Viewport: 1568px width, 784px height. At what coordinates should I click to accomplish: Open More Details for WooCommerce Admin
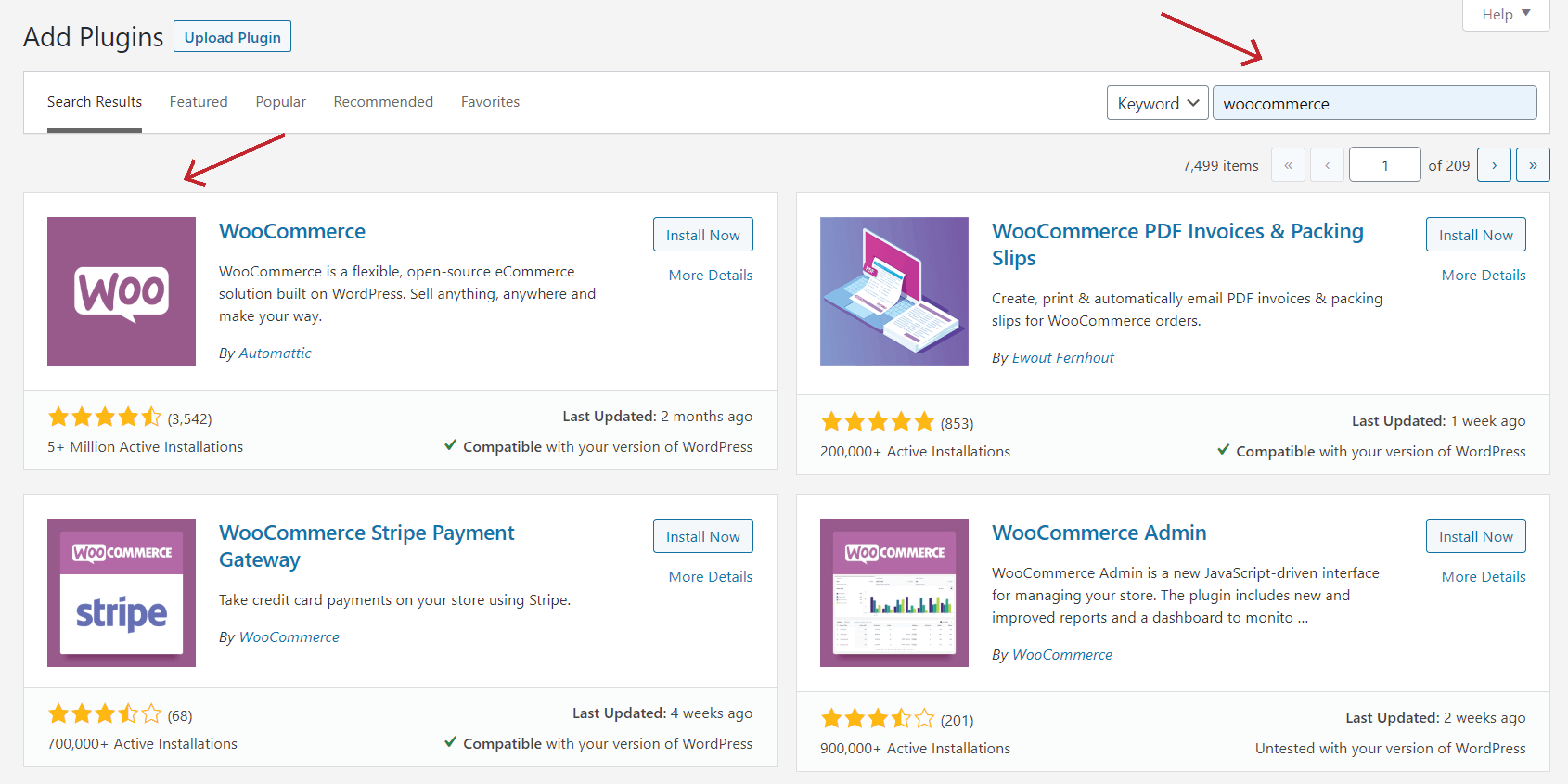tap(1483, 576)
